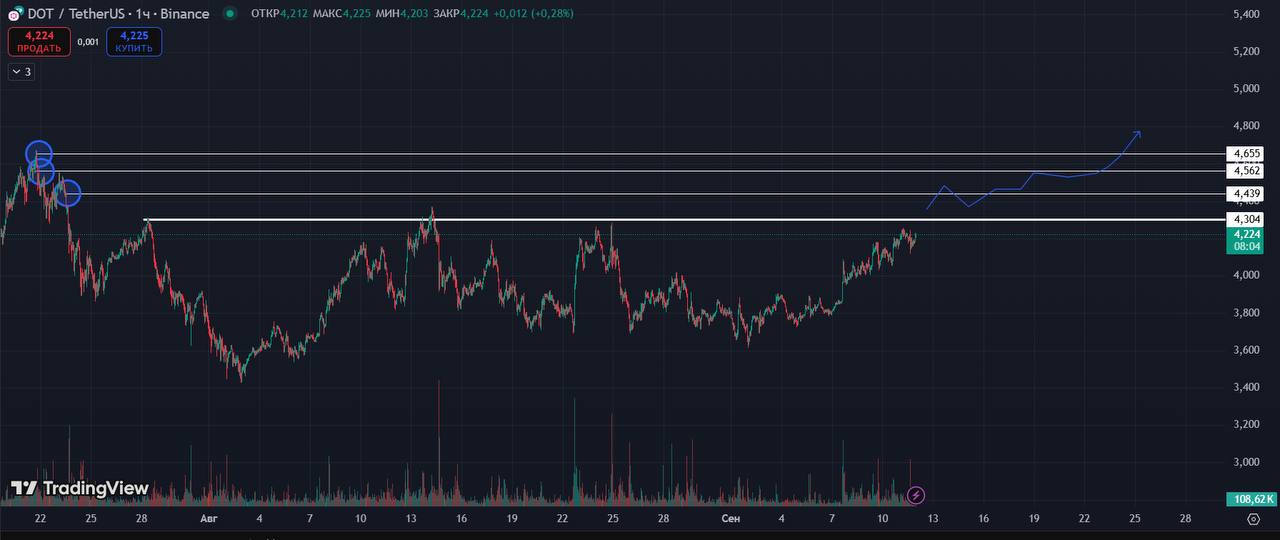
Task: Select the 4,562 price line label
Action: point(1247,171)
